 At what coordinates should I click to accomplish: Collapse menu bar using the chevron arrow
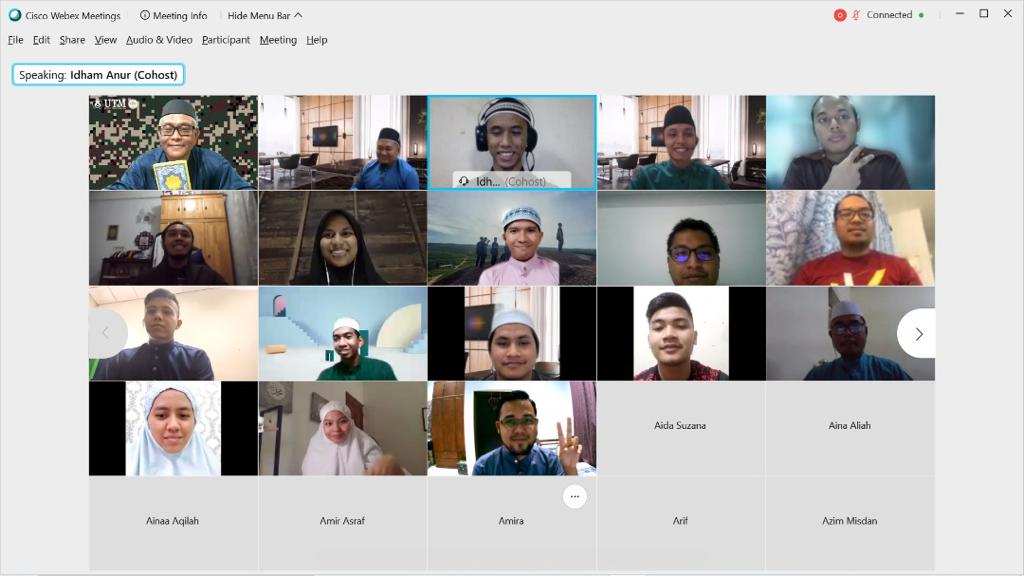click(298, 15)
